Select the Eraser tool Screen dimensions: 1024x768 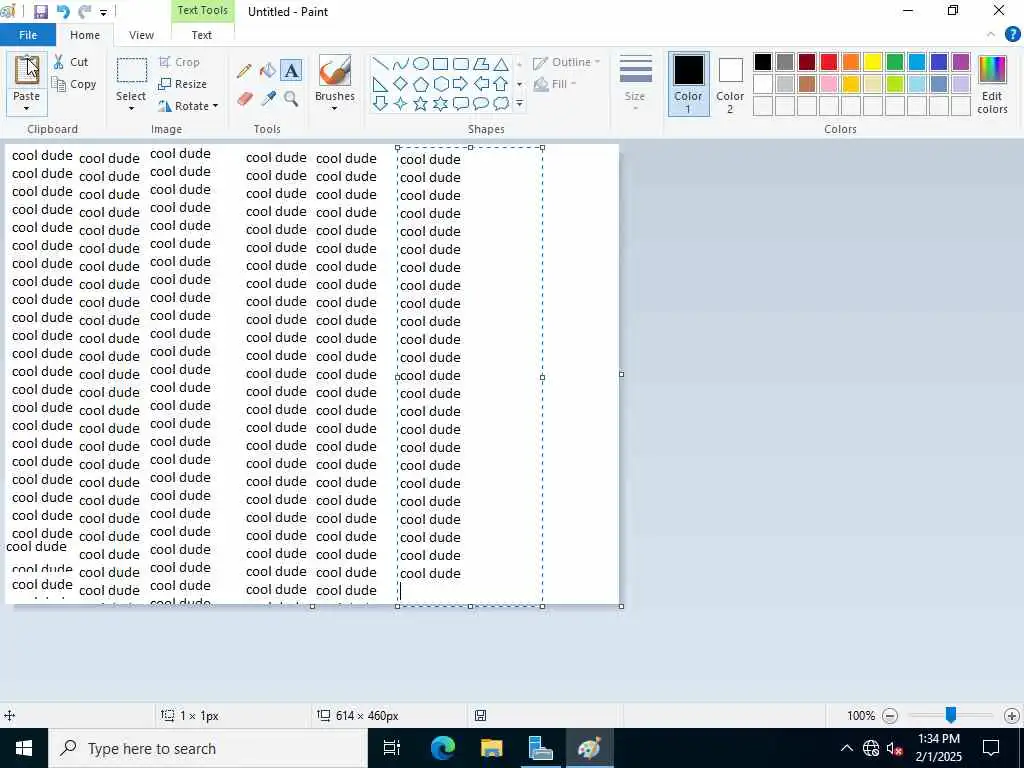pyautogui.click(x=244, y=99)
